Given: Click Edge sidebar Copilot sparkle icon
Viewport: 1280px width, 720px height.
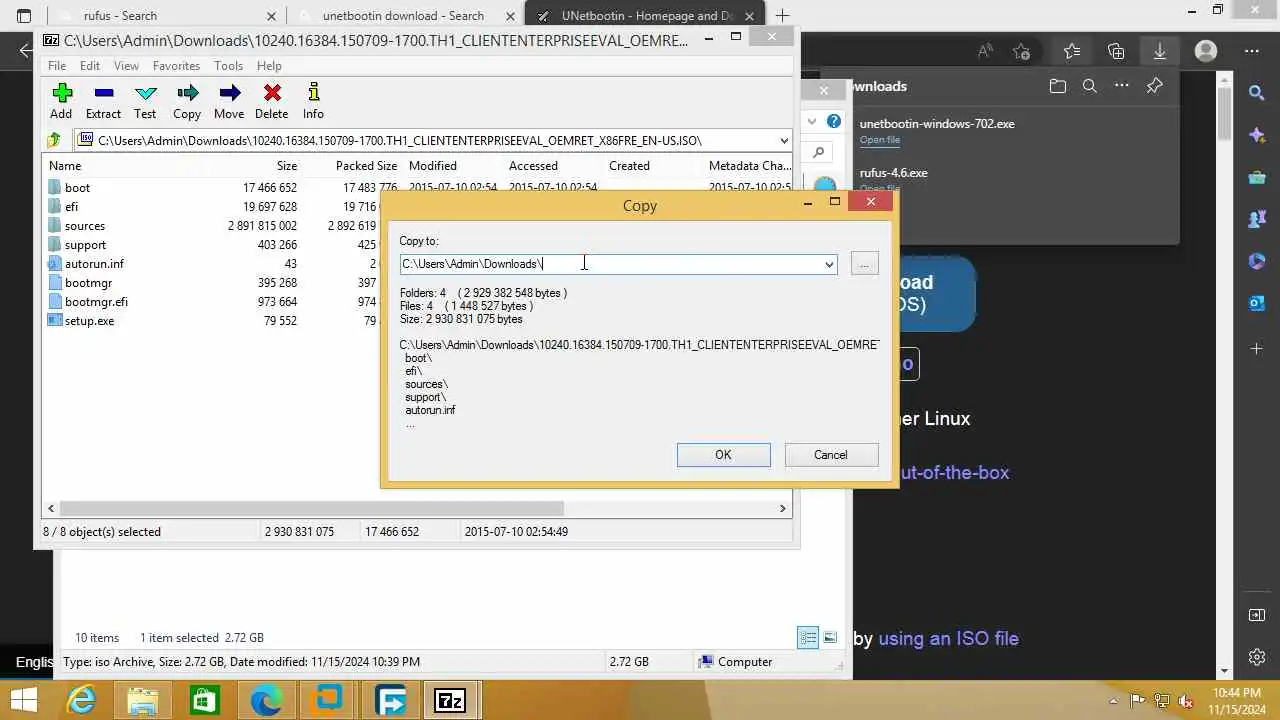Looking at the screenshot, I should coord(1257,135).
